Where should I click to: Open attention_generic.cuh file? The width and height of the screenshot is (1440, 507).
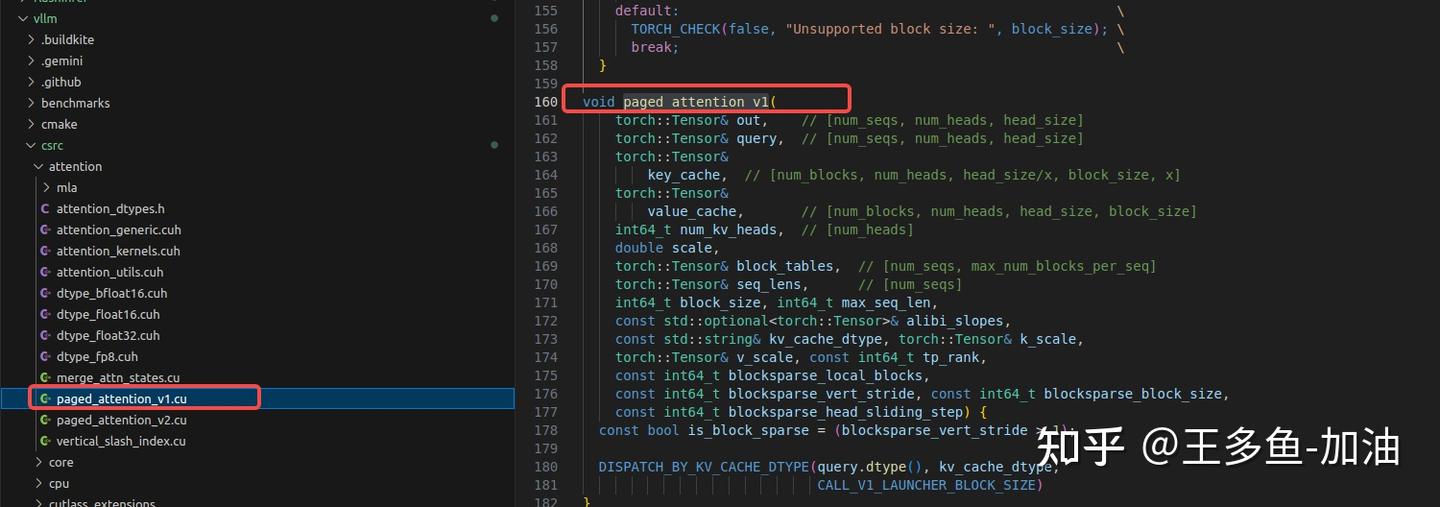coord(118,230)
